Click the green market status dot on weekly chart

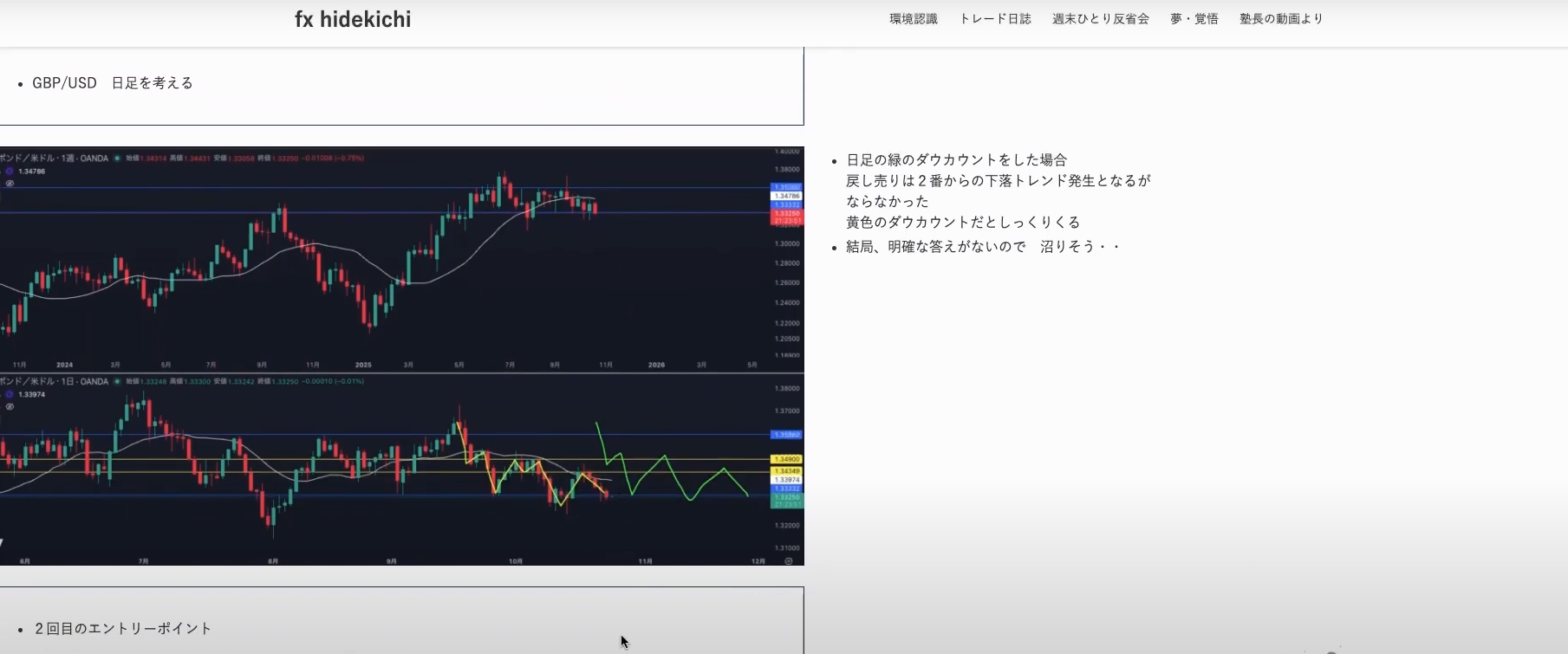(x=117, y=159)
